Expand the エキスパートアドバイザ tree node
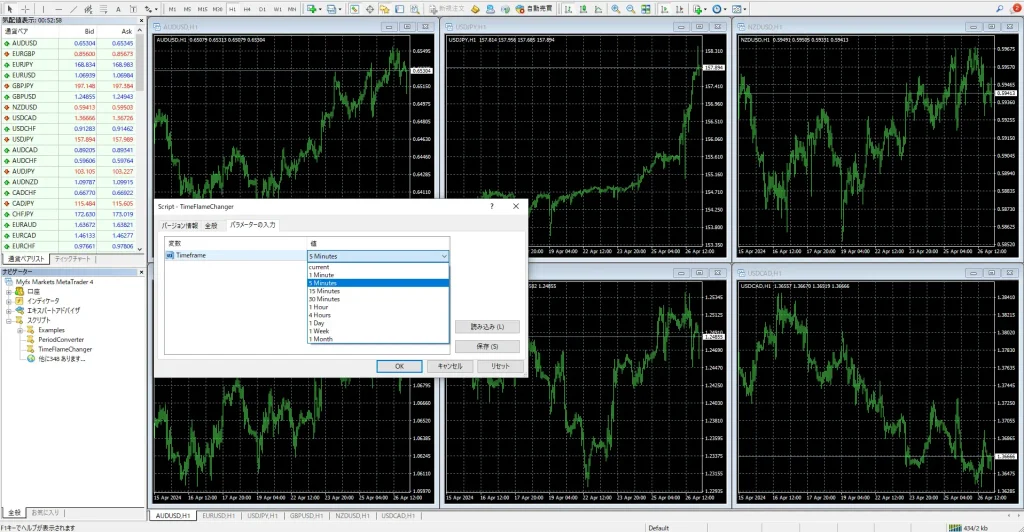 [x=9, y=311]
